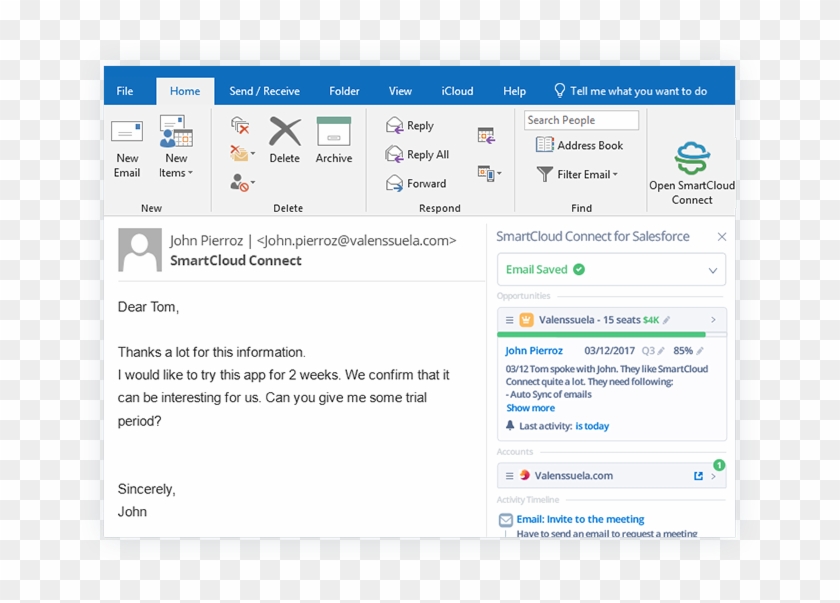Click the Valenssuela opportunity drag handle
This screenshot has width=840, height=603.
pyautogui.click(x=509, y=320)
